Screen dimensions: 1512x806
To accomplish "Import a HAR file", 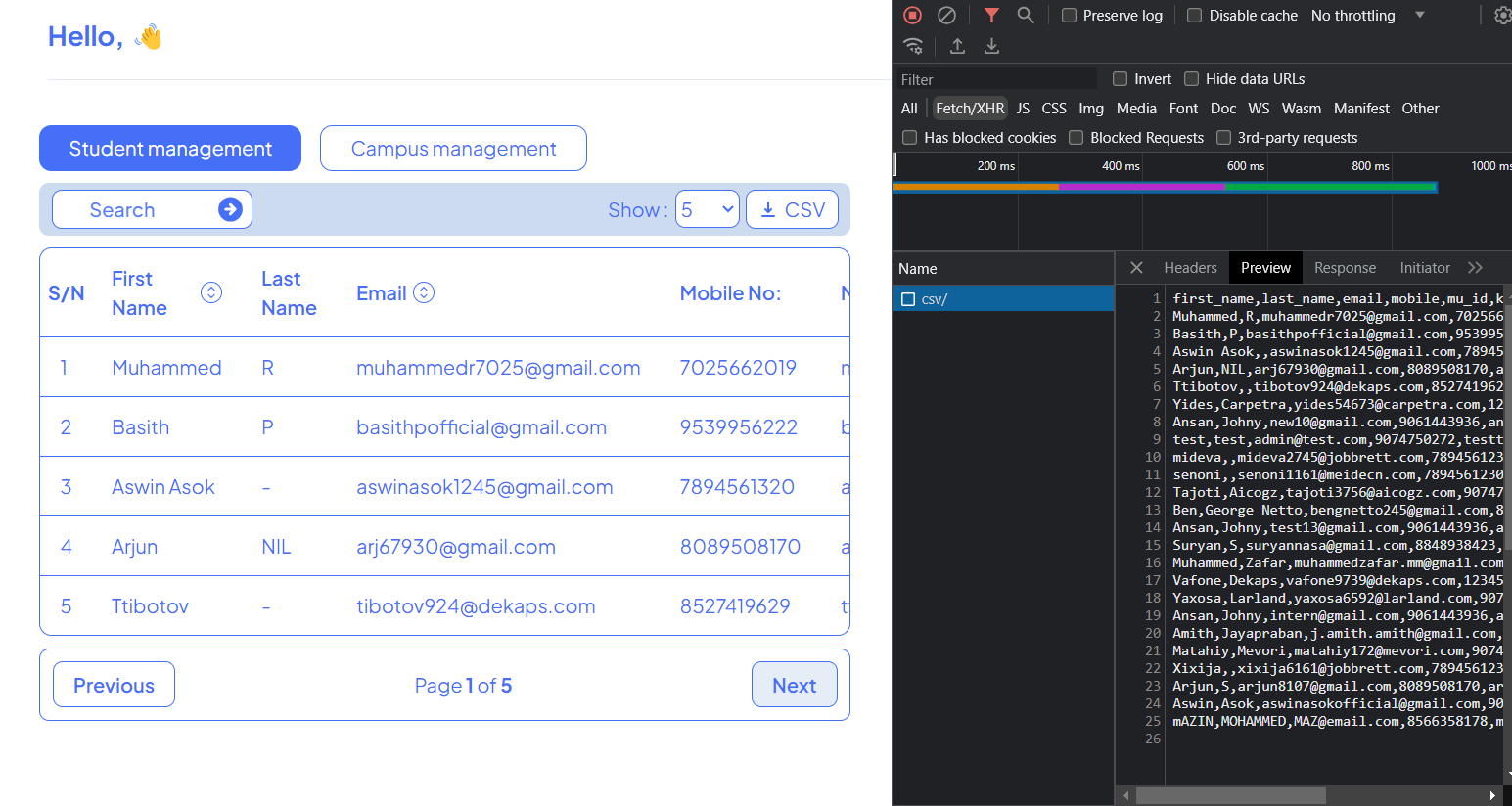I will pyautogui.click(x=957, y=46).
